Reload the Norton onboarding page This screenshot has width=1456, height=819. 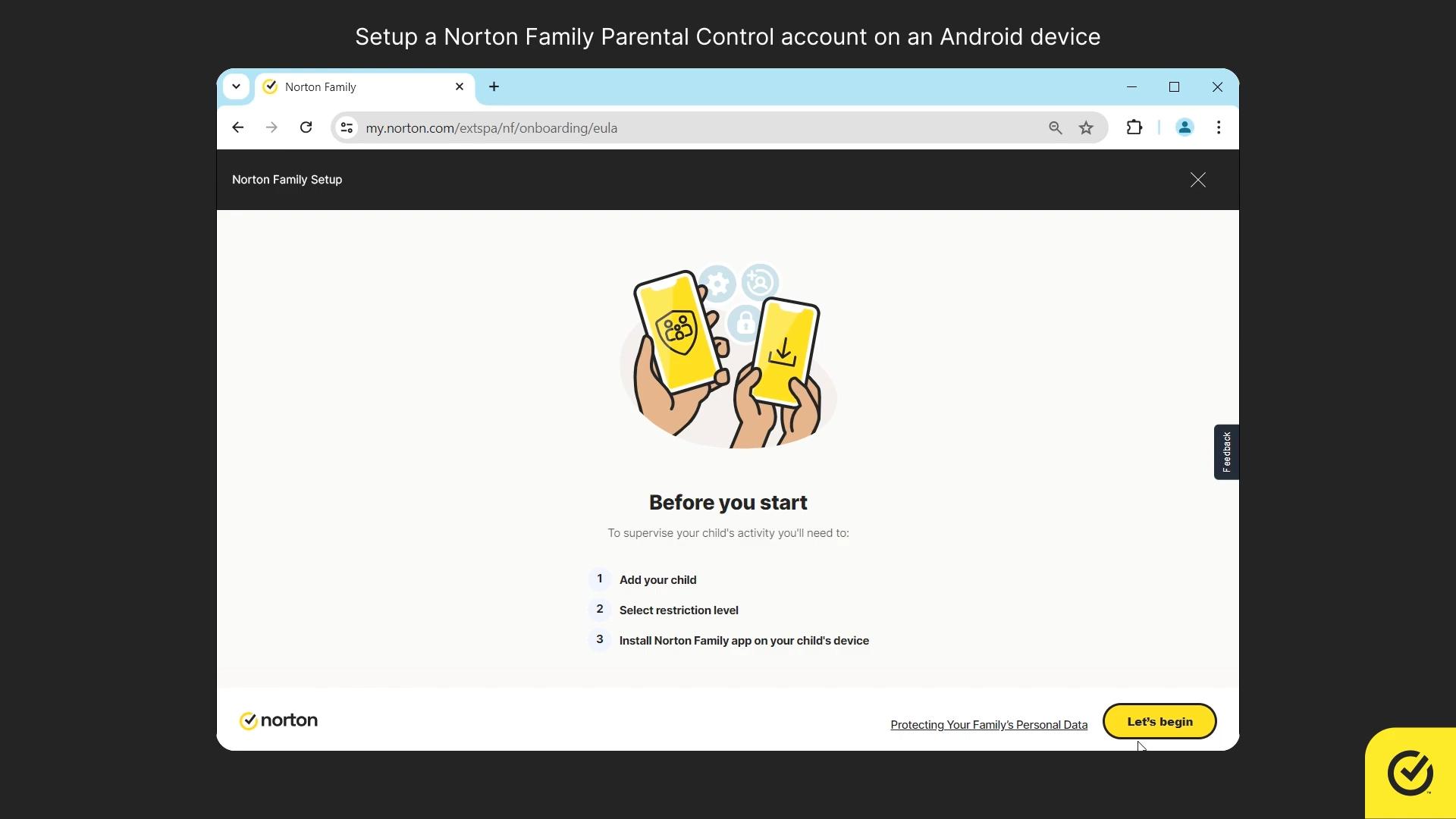click(306, 127)
